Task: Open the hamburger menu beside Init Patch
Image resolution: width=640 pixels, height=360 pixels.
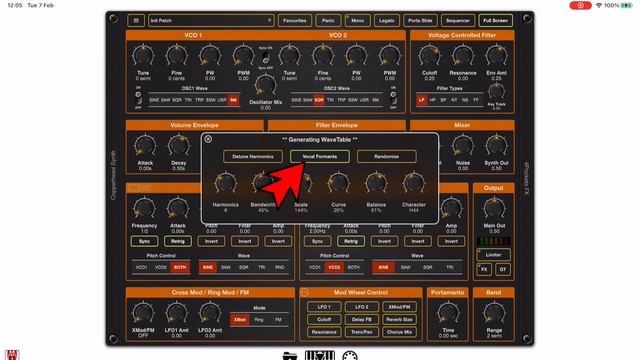Action: click(x=136, y=20)
